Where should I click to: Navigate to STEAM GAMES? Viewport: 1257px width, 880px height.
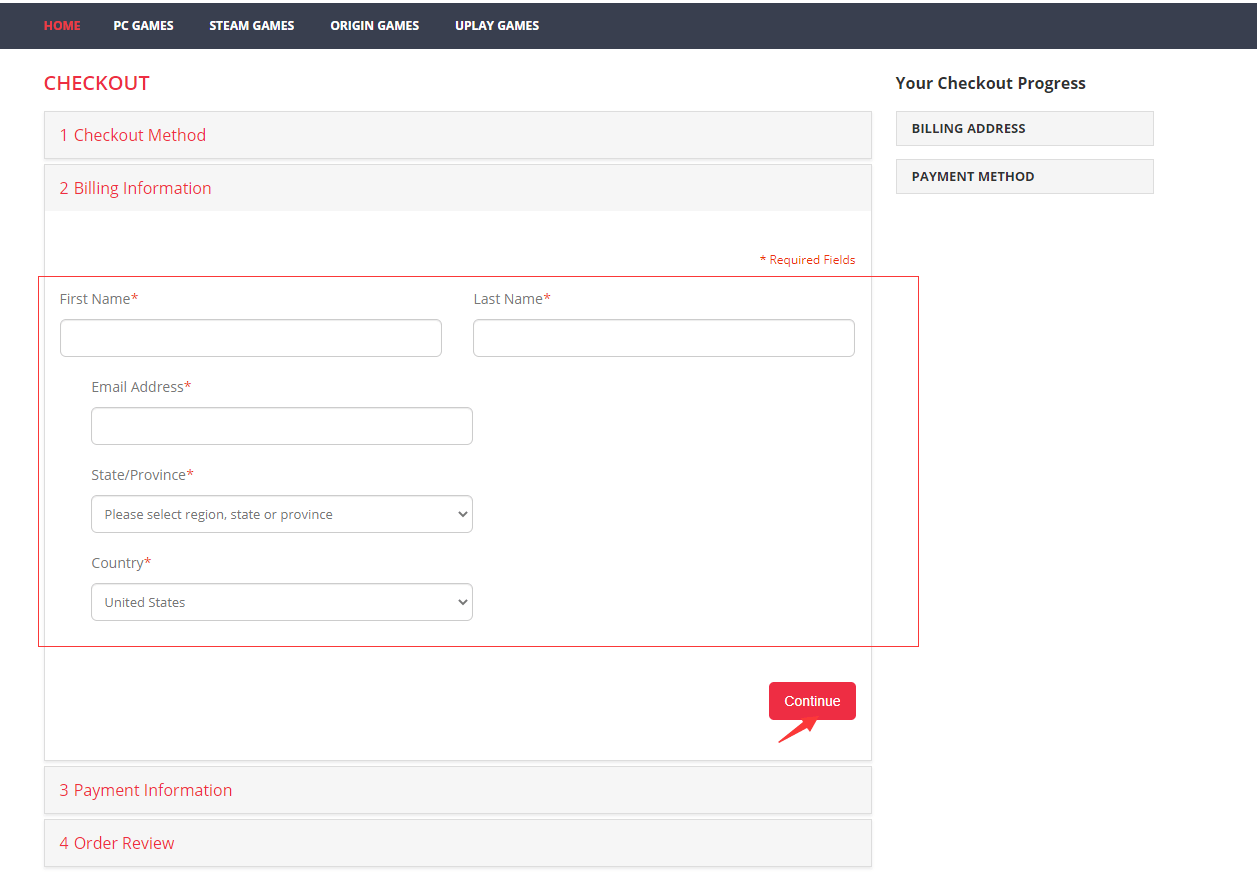pos(251,25)
